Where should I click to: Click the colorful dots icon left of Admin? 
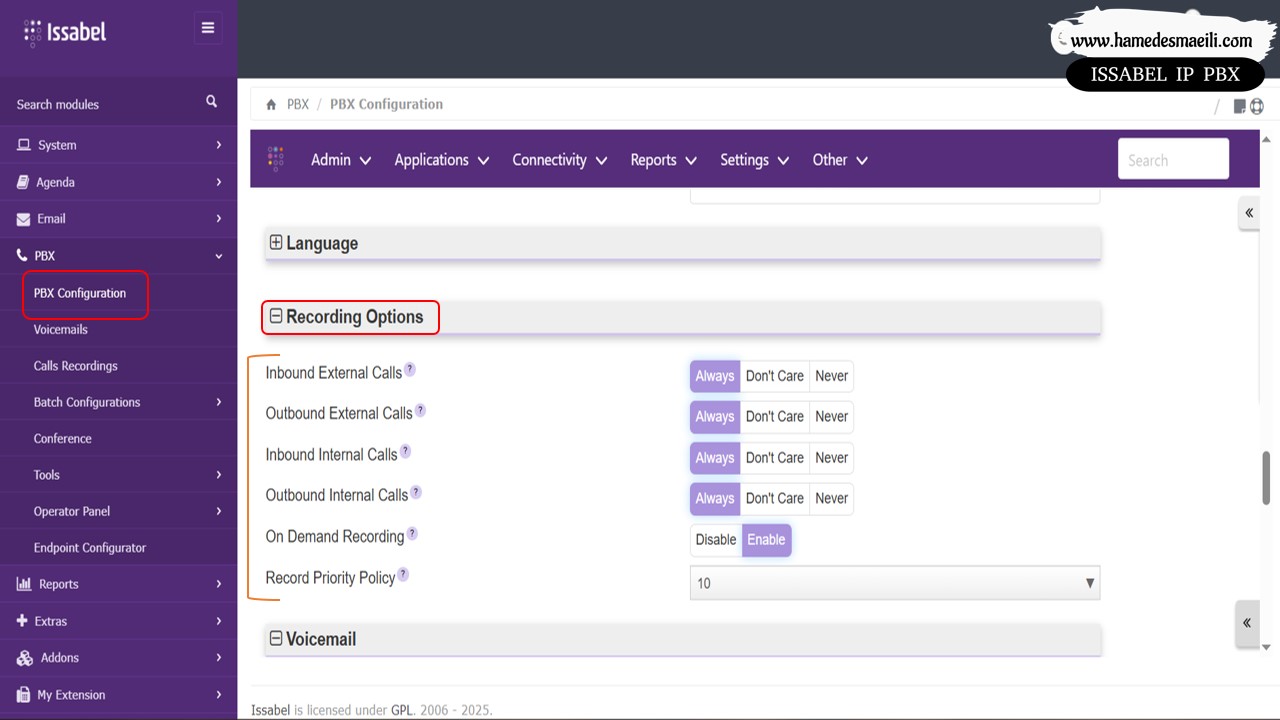tap(276, 159)
